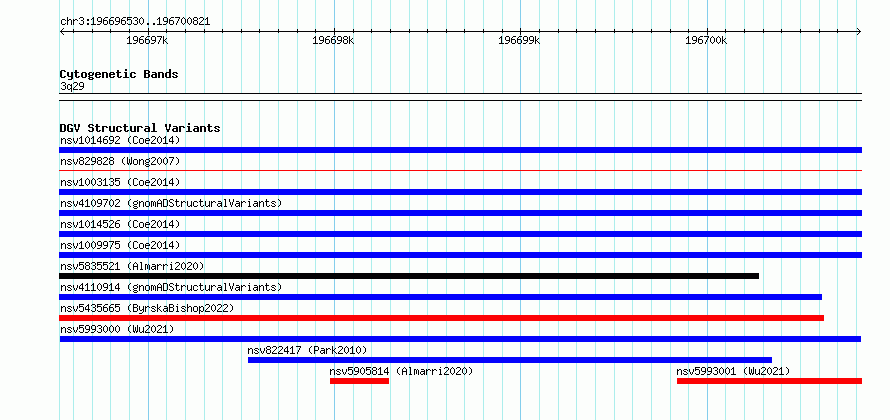The height and width of the screenshot is (420, 890).
Task: Click the blue bar under nsv4110914
Action: (440, 297)
